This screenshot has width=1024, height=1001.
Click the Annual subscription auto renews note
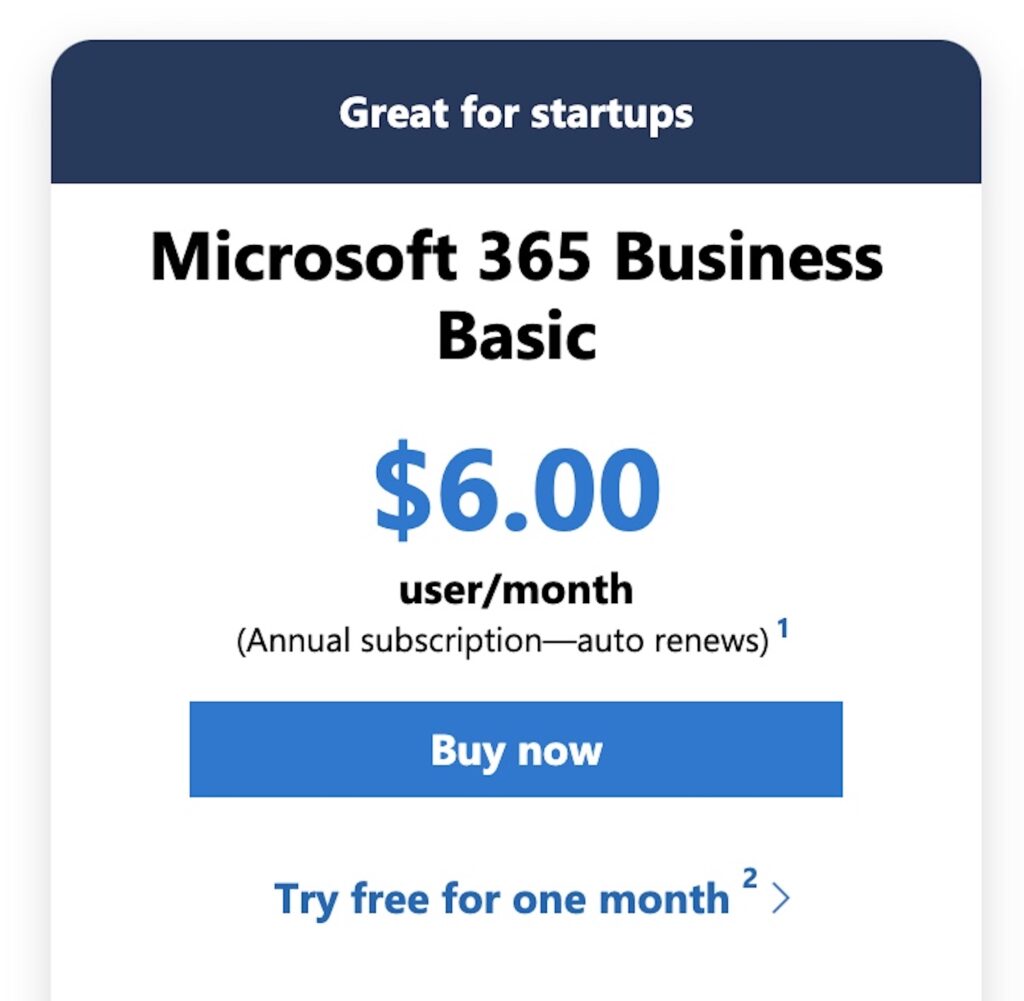(x=503, y=641)
